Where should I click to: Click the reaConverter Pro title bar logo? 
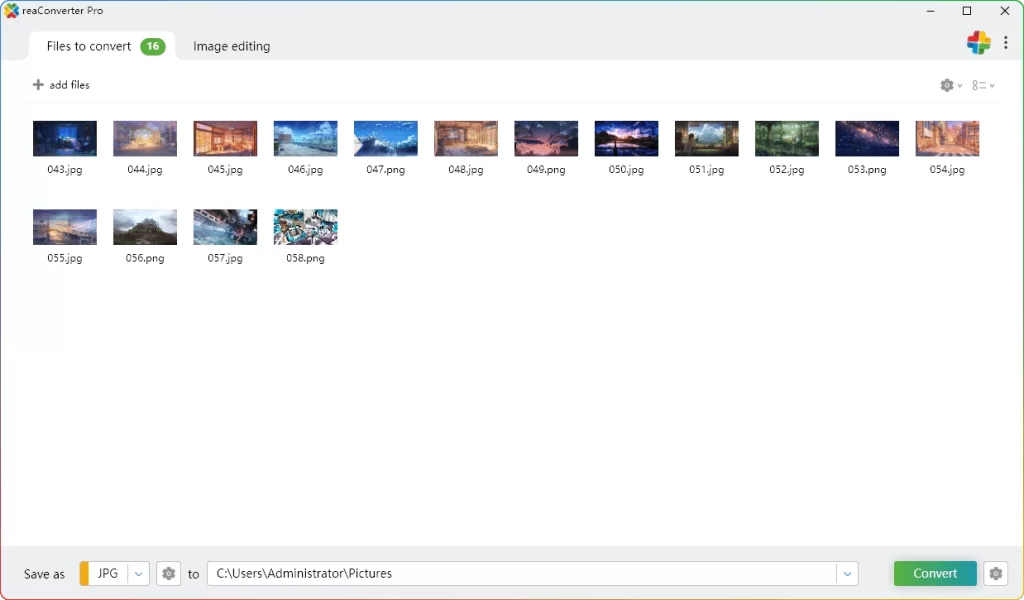tap(11, 10)
